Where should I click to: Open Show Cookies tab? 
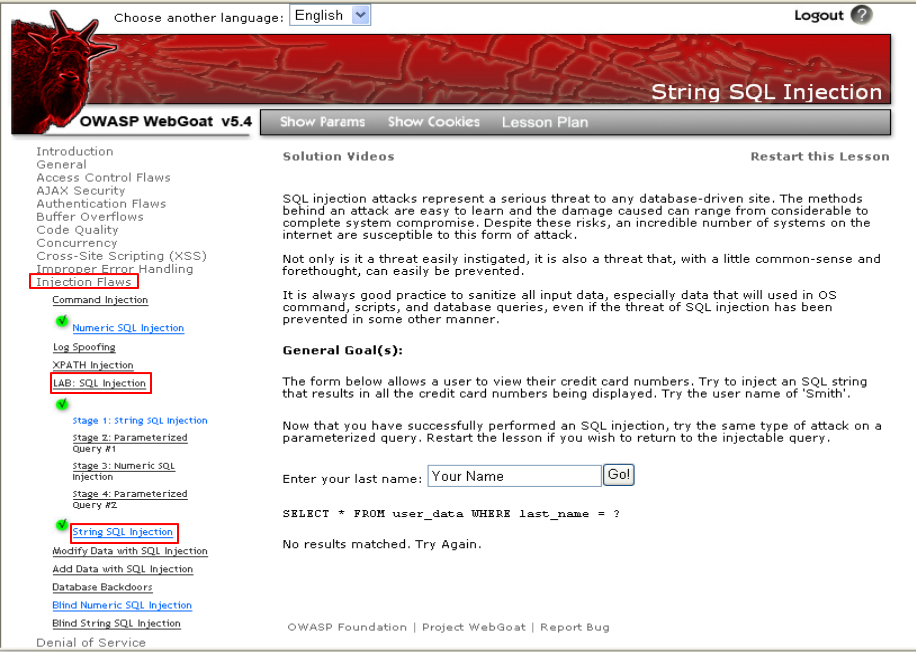click(433, 122)
